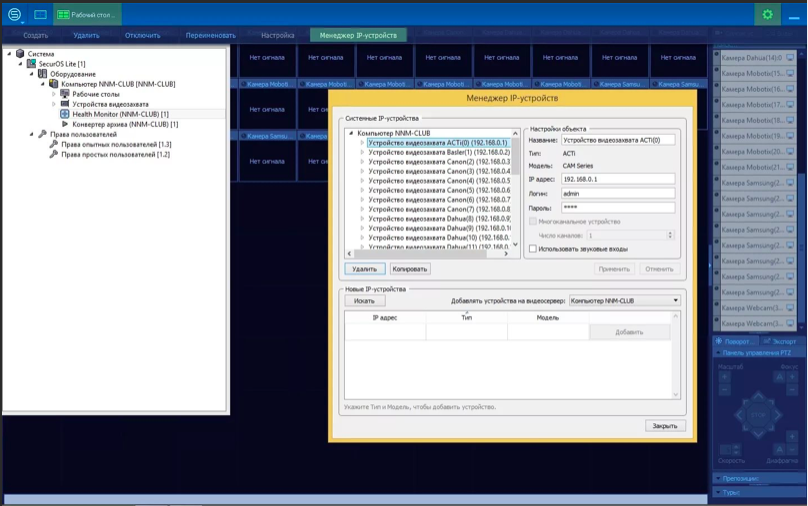
Task: Click the IP адрес input field
Action: 618,179
